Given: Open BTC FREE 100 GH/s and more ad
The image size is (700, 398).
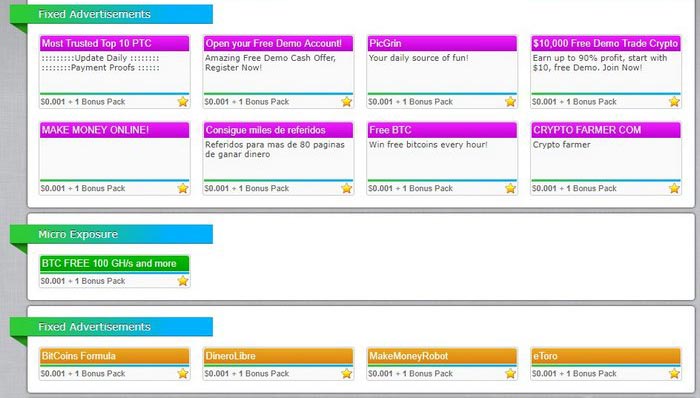Looking at the screenshot, I should point(114,263).
